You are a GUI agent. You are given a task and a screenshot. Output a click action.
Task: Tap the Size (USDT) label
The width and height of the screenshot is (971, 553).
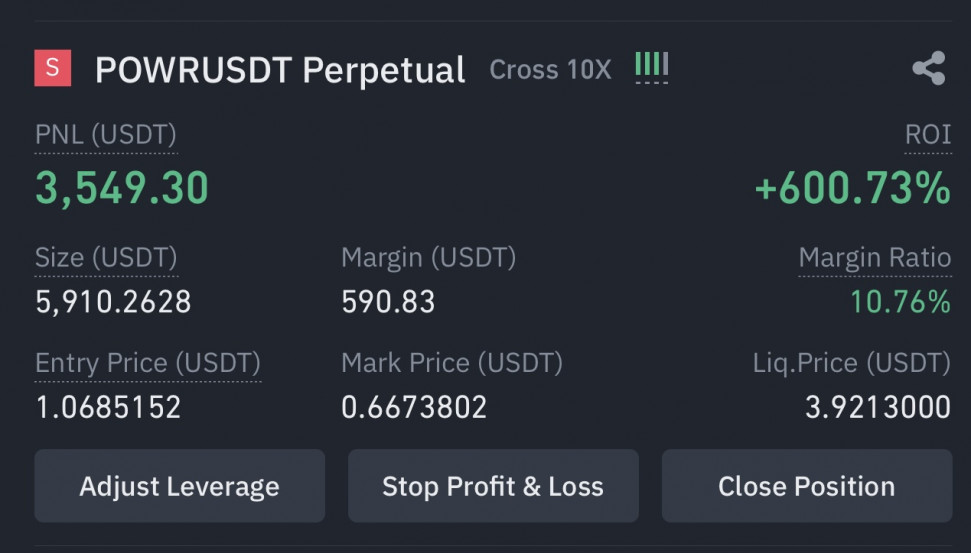pyautogui.click(x=107, y=258)
